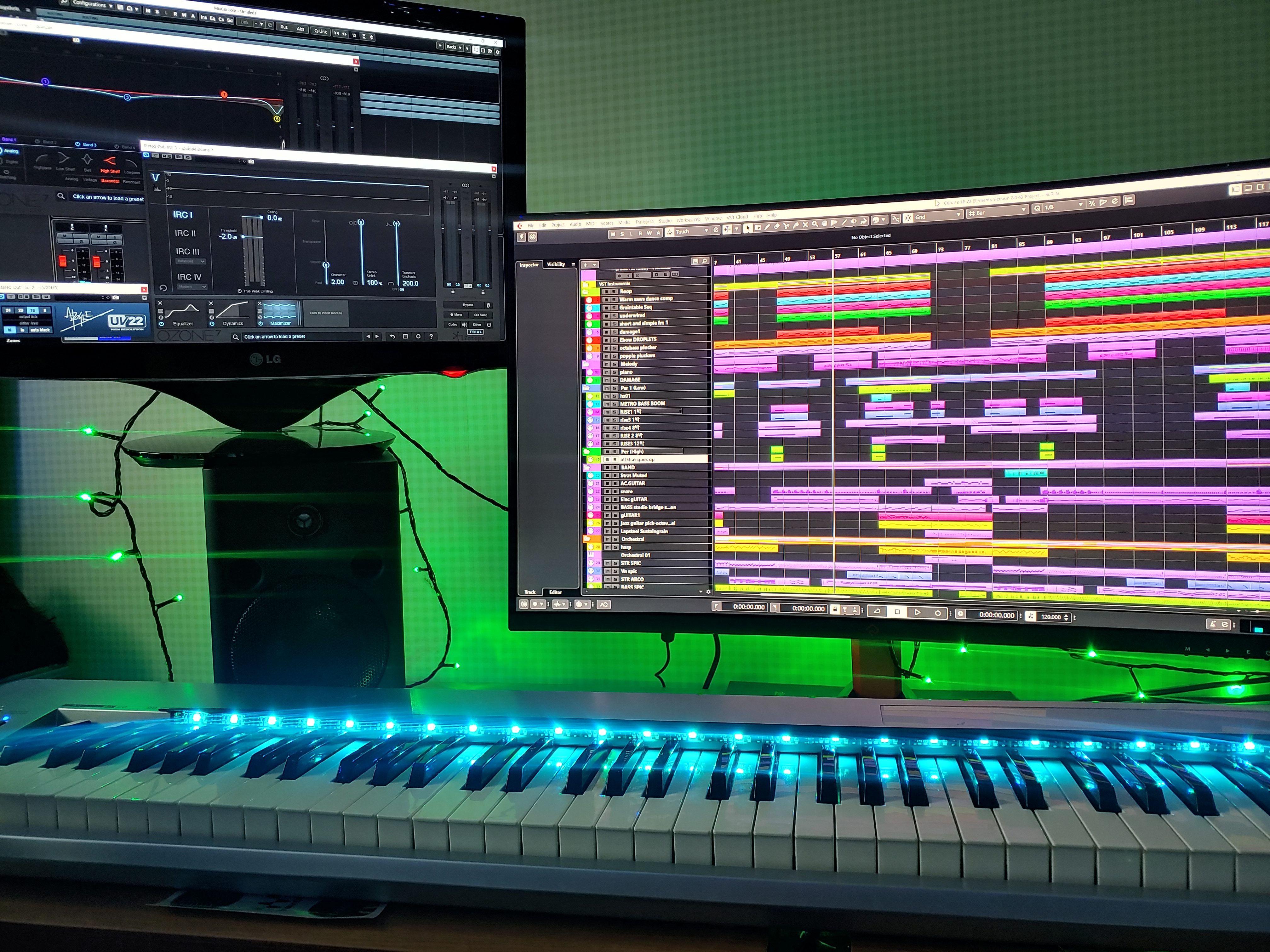The height and width of the screenshot is (952, 1270).
Task: Open the Balanced dropdown under IRC III
Action: click(191, 262)
